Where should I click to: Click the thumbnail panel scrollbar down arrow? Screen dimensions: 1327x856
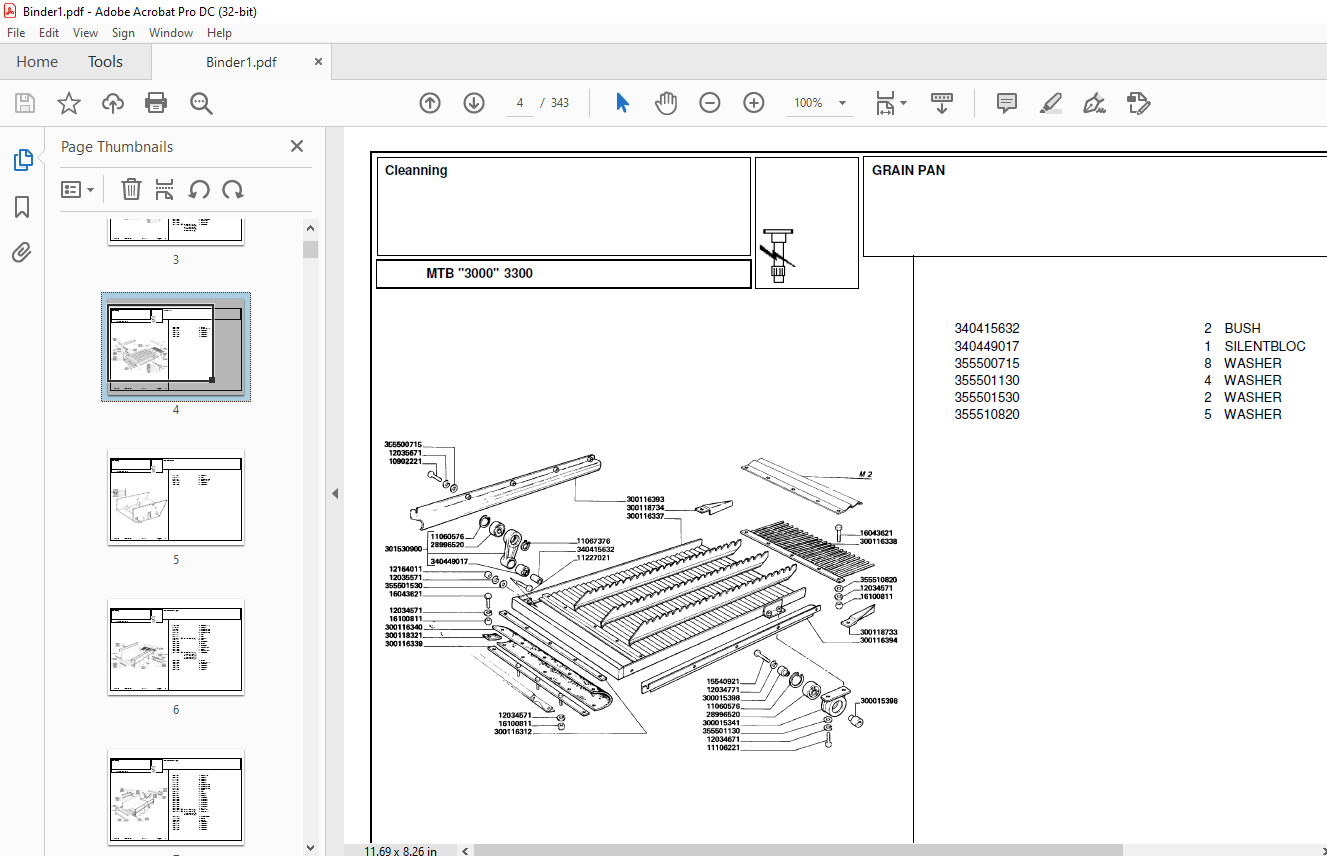click(311, 848)
